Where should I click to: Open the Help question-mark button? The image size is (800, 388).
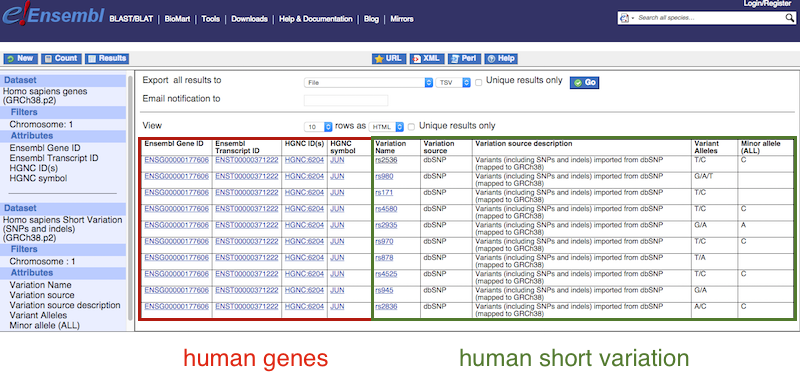point(501,59)
